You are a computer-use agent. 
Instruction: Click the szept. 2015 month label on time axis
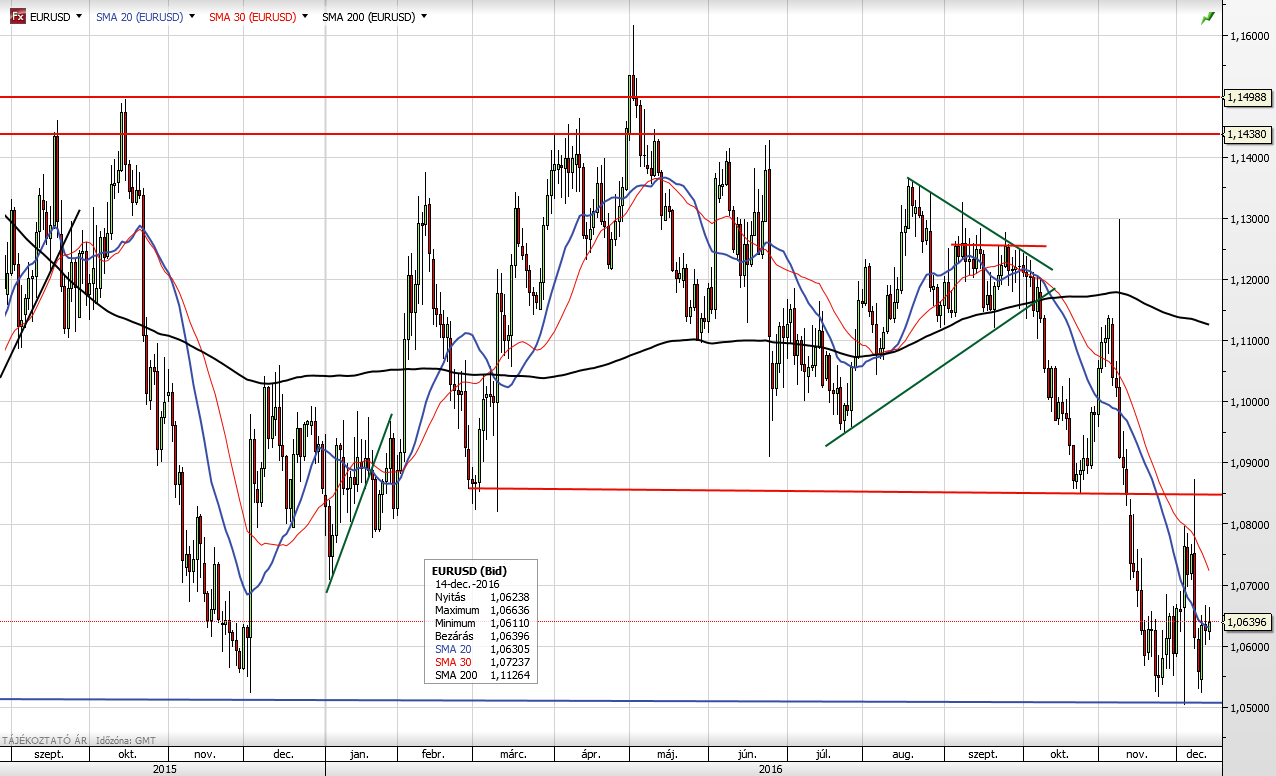pos(49,755)
